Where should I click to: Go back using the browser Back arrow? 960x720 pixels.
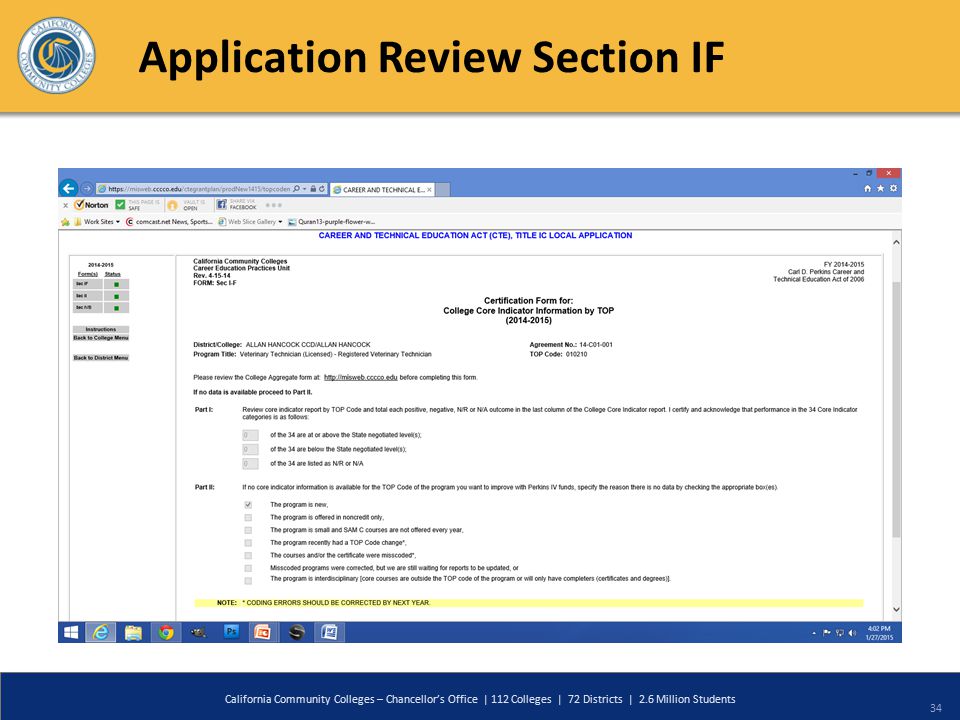pos(69,188)
